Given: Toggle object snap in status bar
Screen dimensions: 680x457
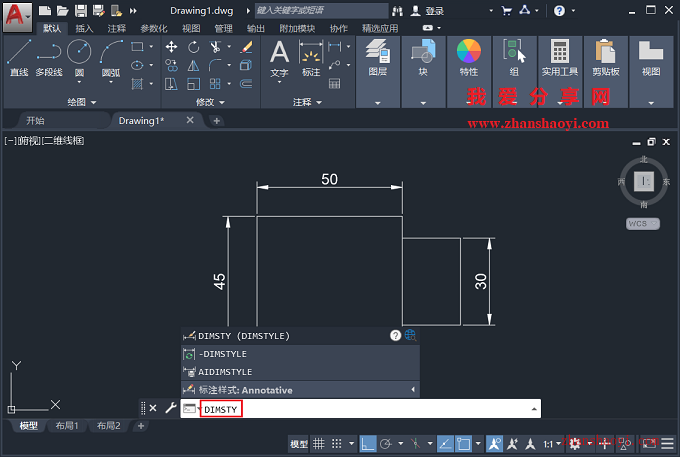Looking at the screenshot, I should pos(464,444).
